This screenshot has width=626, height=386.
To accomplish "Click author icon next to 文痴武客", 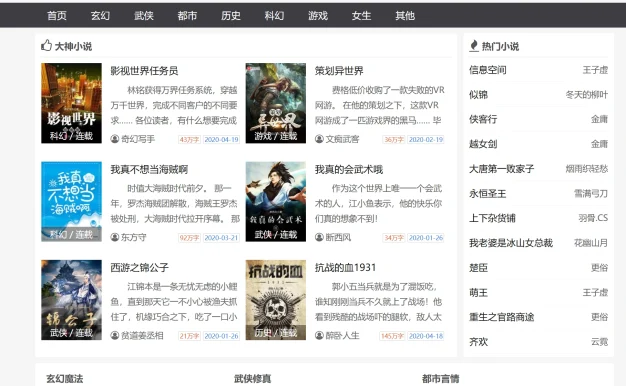I will [319, 139].
